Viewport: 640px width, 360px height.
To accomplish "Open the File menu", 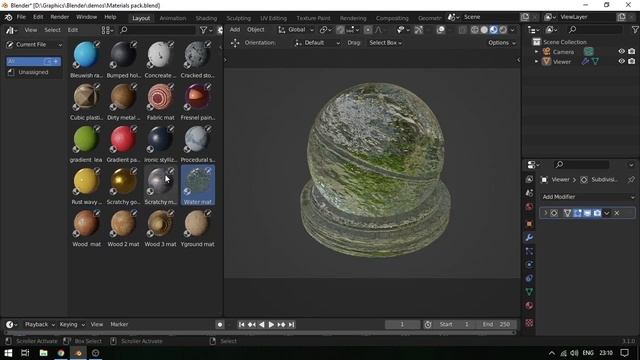I will coord(21,17).
